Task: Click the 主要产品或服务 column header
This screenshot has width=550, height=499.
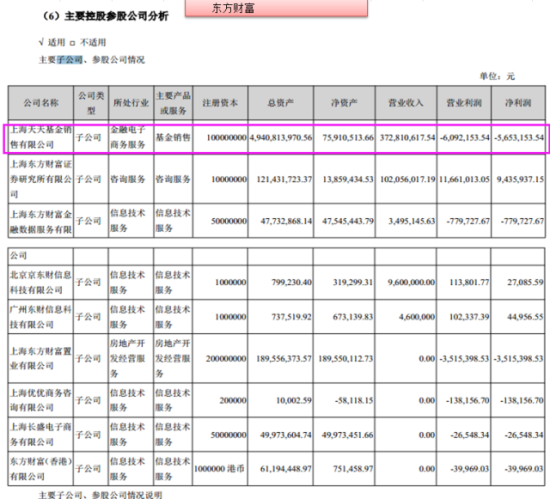Action: [173, 103]
